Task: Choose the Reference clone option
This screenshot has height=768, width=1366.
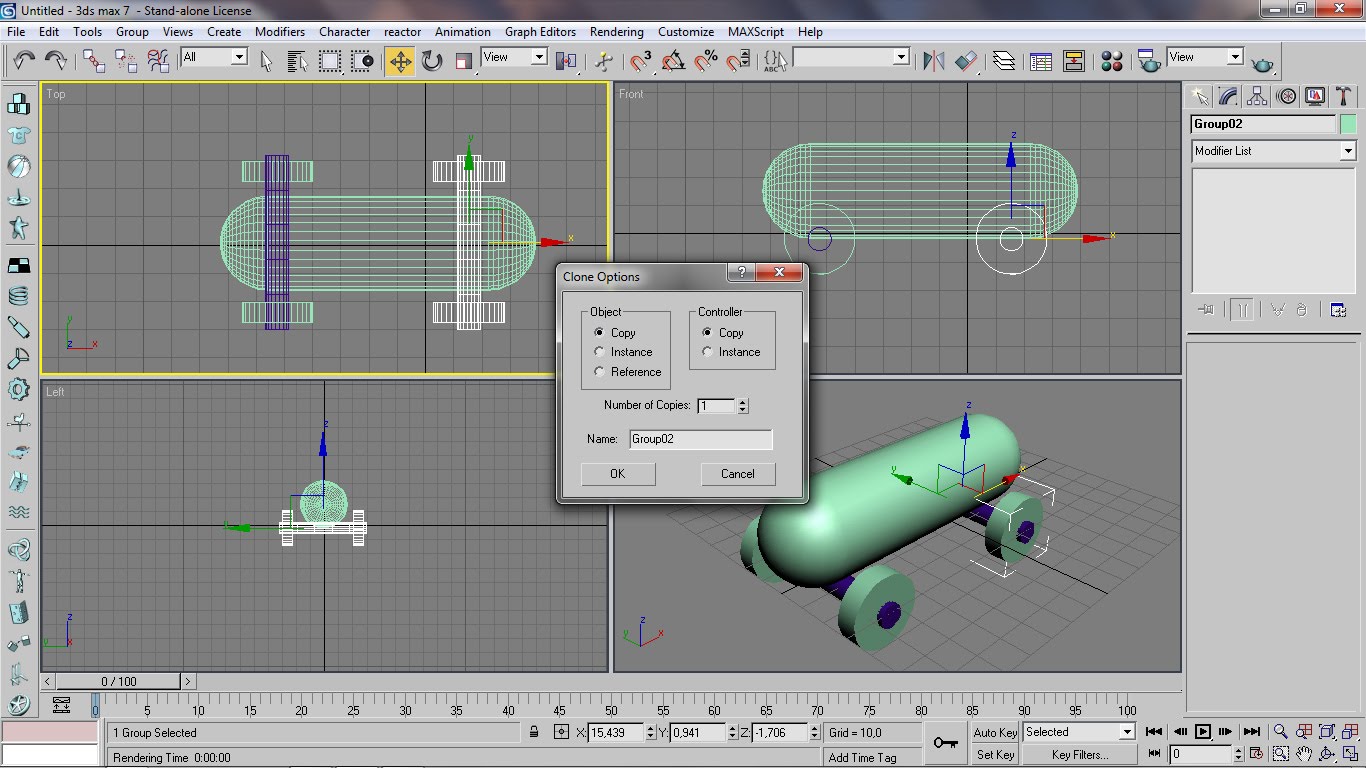Action: pos(600,371)
